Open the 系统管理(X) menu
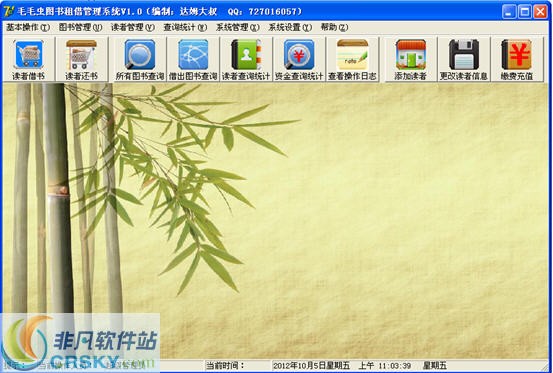 [238, 27]
